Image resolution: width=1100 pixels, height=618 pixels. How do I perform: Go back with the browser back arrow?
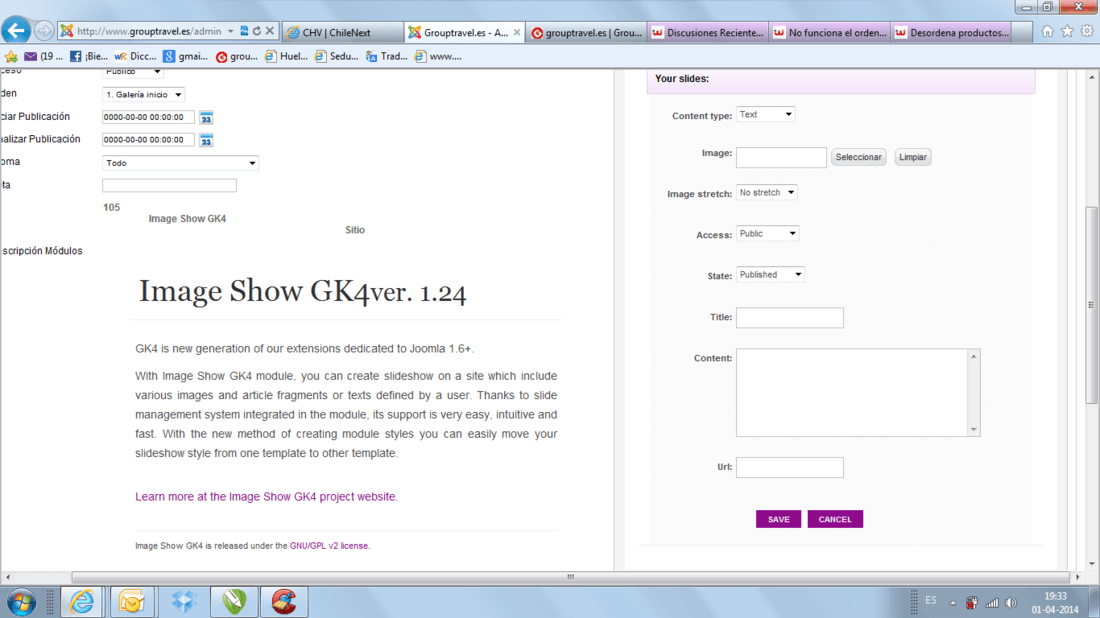16,31
